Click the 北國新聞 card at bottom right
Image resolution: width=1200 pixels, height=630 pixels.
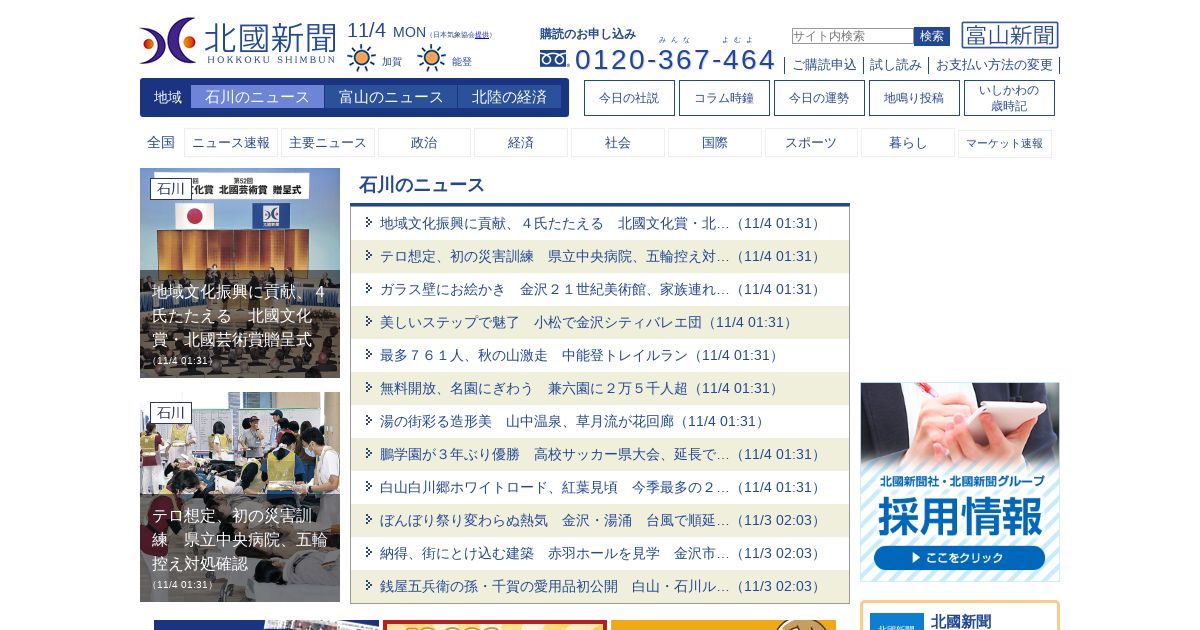coord(960,616)
